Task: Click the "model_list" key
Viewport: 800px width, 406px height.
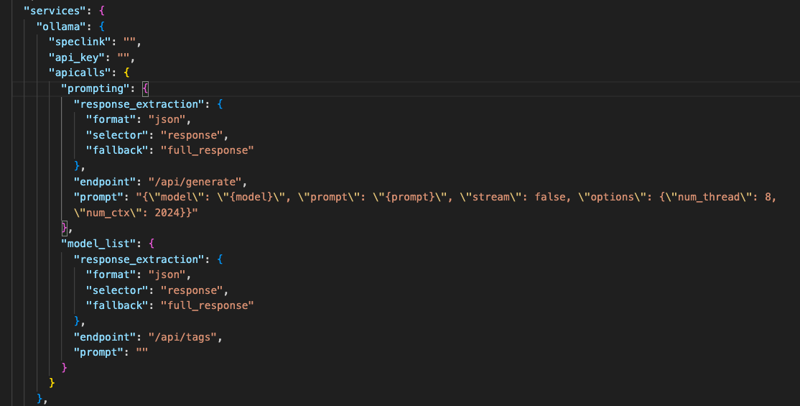Action: click(x=98, y=243)
